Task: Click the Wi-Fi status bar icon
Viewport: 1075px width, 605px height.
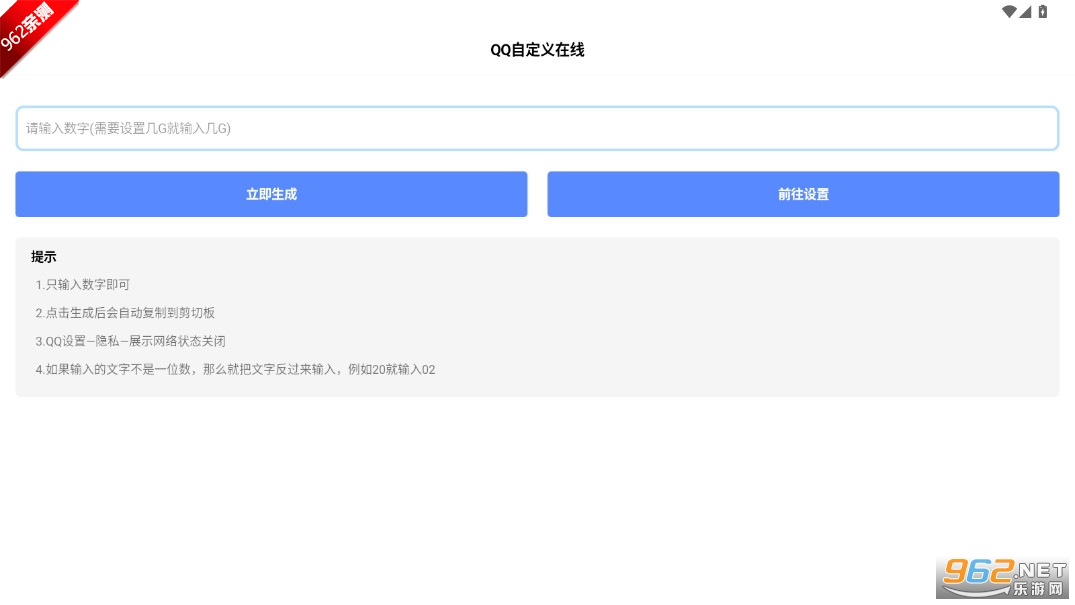Action: pos(1008,12)
